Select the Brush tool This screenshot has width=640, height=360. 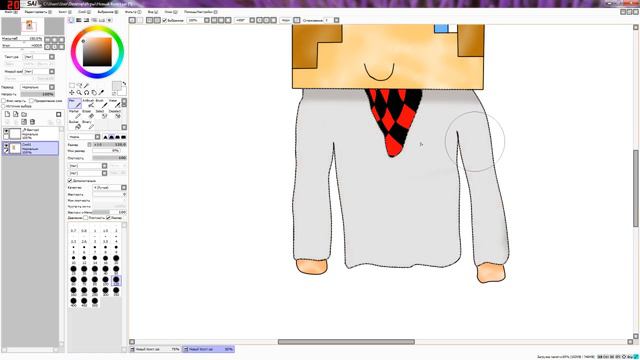(x=101, y=103)
